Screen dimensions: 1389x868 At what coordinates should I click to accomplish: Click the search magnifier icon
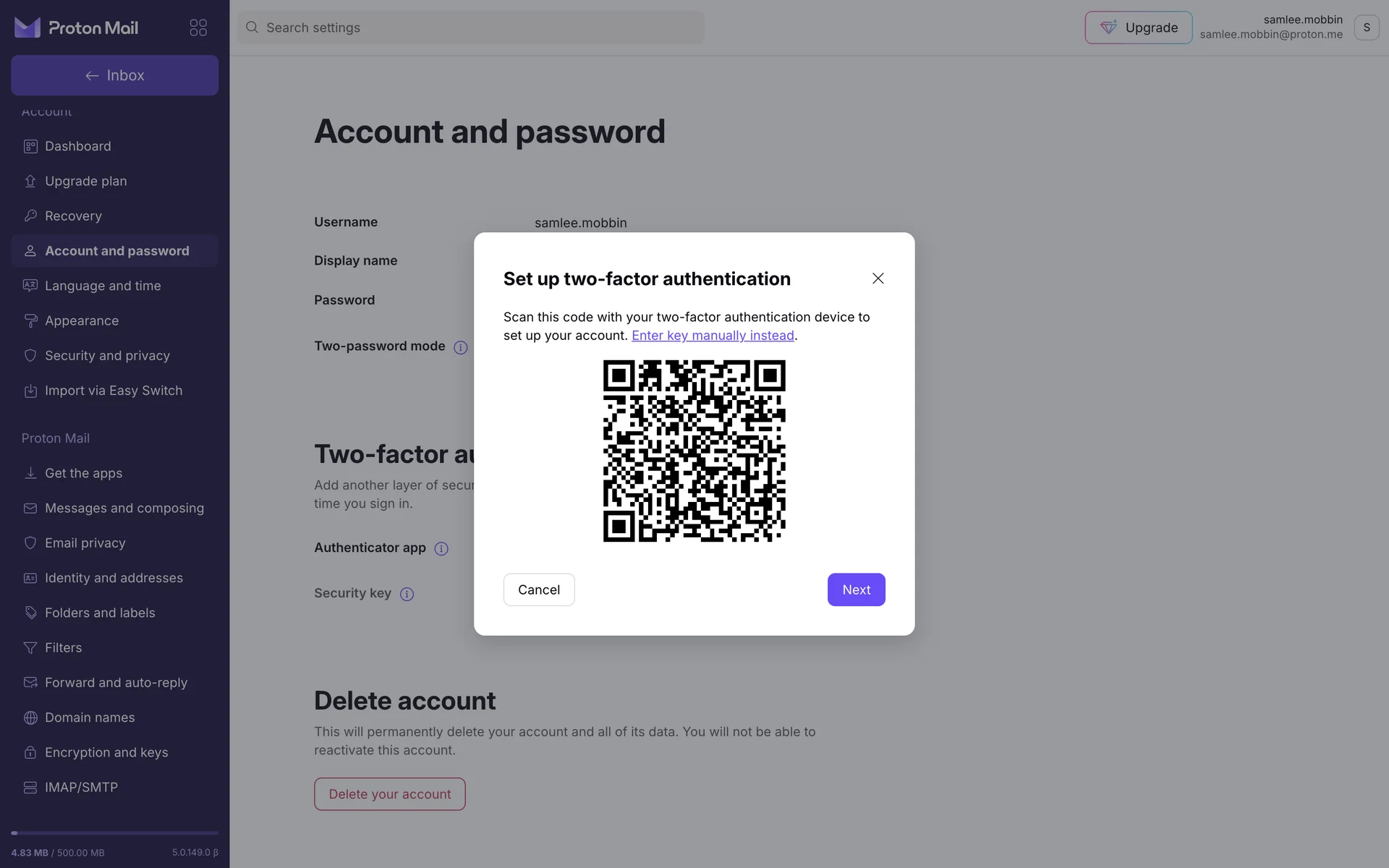(x=252, y=27)
